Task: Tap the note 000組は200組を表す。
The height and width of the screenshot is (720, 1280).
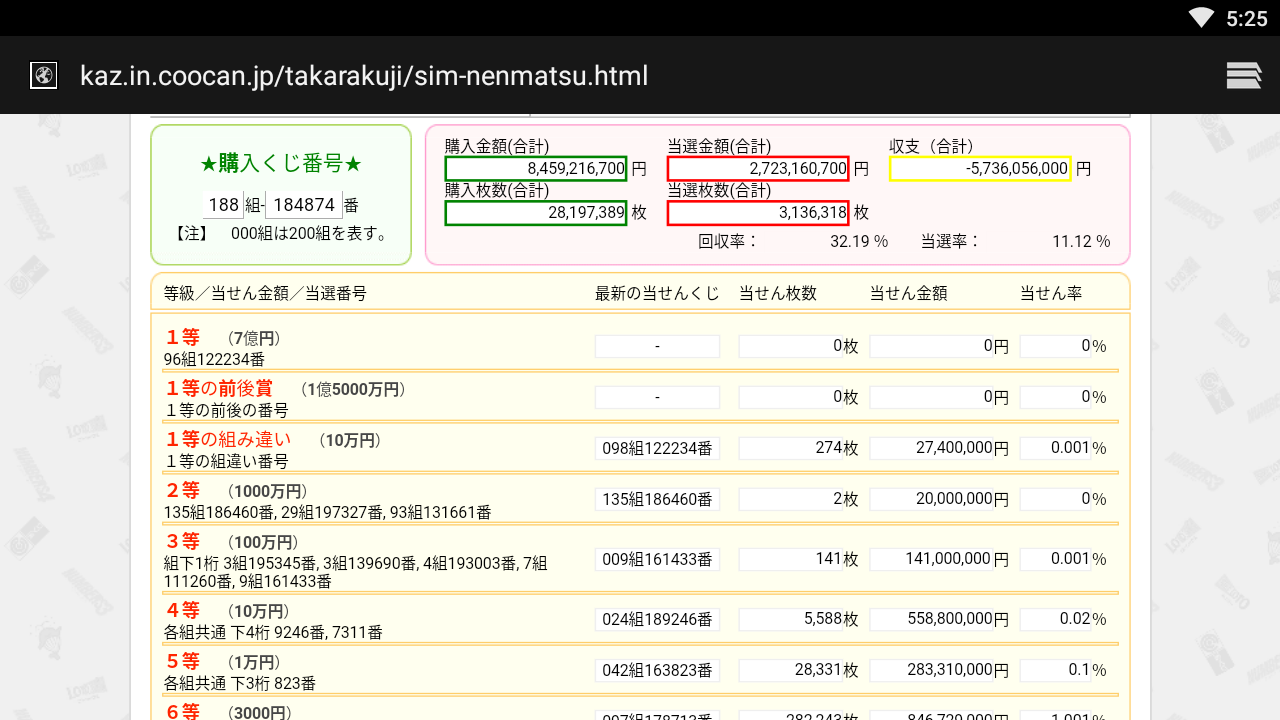Action: click(309, 234)
